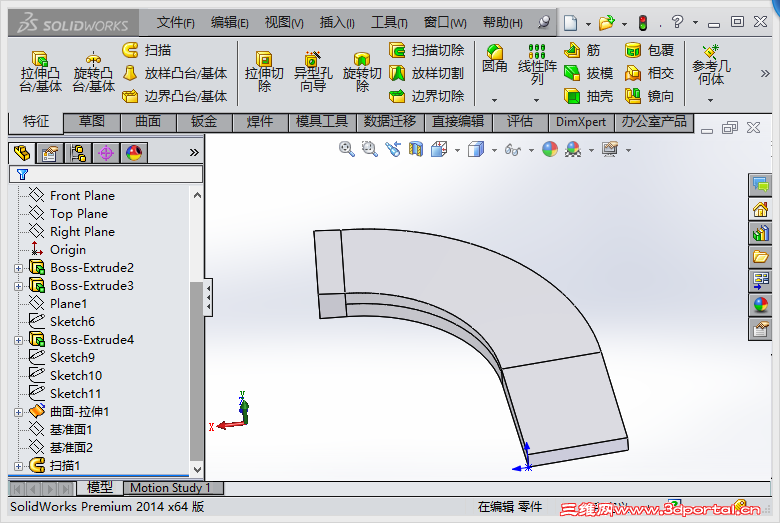Screen dimensions: 780x523
Task: Click the 边界切除 boundary cut tool
Action: pos(426,96)
